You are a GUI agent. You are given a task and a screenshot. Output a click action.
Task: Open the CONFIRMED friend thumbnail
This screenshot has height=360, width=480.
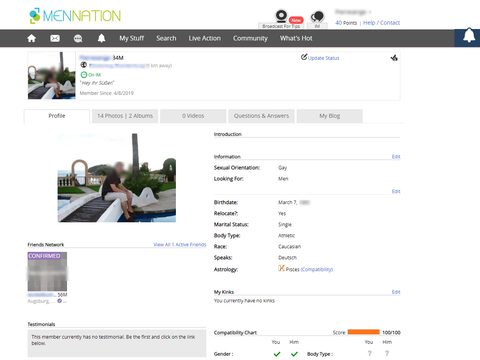click(x=47, y=271)
